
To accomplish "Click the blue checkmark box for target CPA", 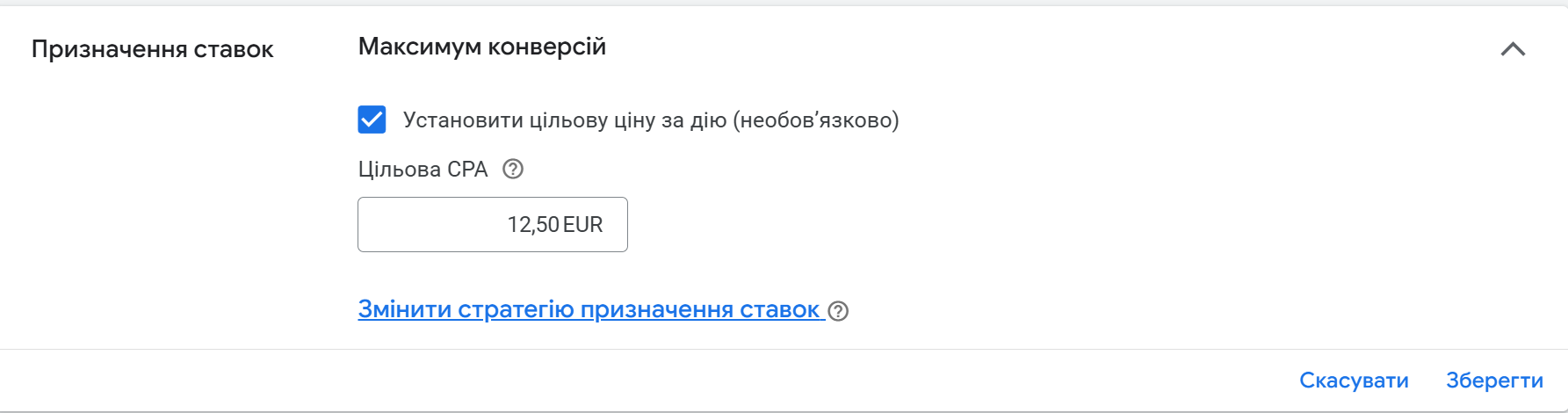I will tap(372, 120).
